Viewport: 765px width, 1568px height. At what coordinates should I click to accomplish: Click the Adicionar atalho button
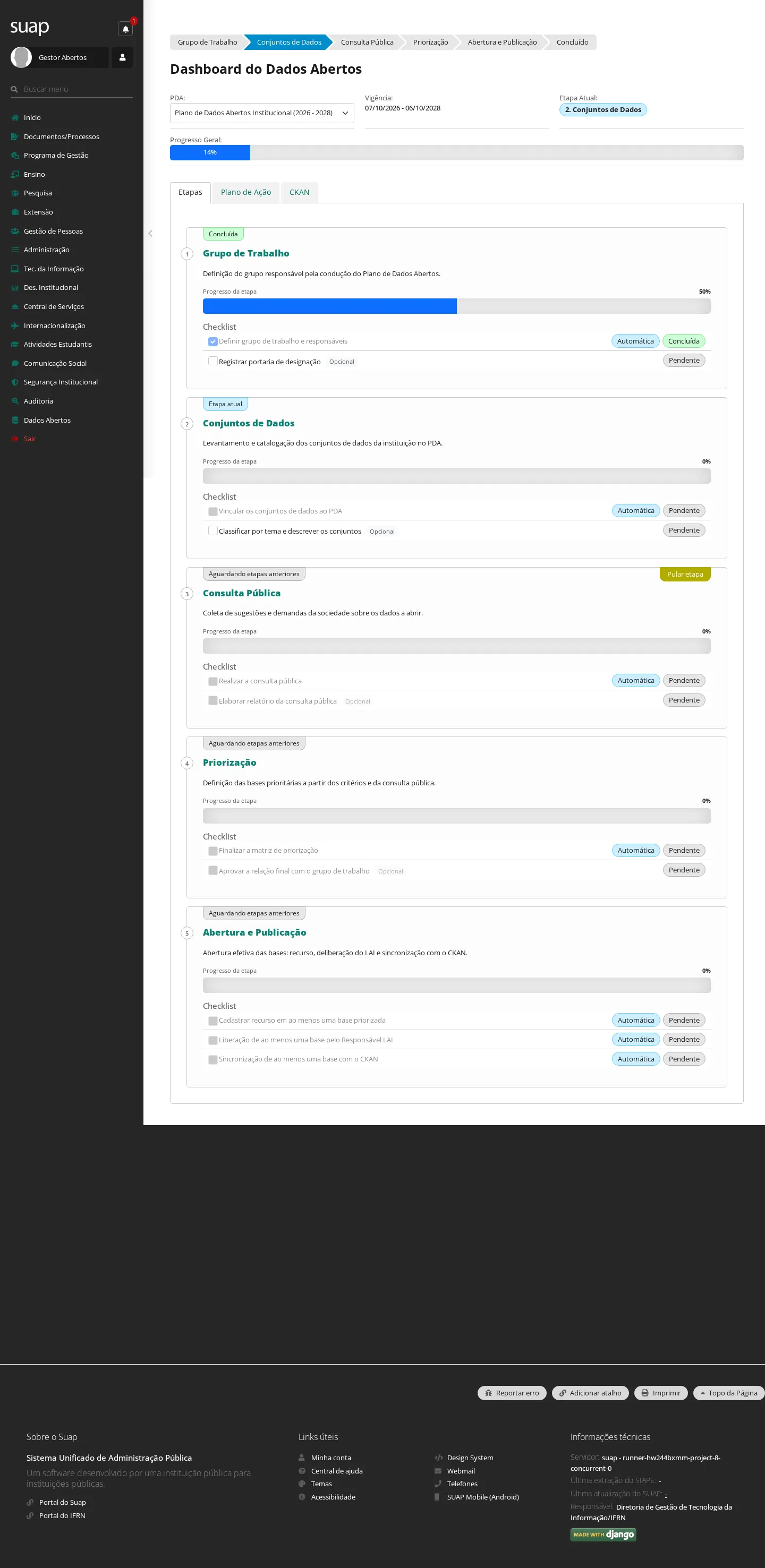590,1393
